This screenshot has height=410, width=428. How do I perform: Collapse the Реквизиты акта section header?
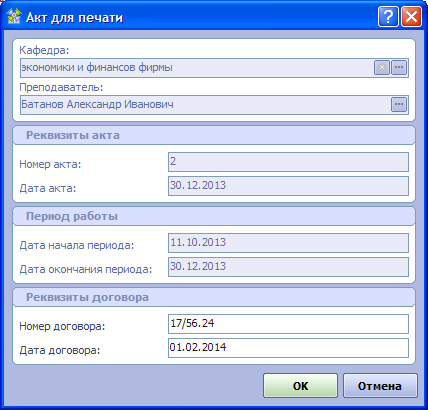[214, 135]
